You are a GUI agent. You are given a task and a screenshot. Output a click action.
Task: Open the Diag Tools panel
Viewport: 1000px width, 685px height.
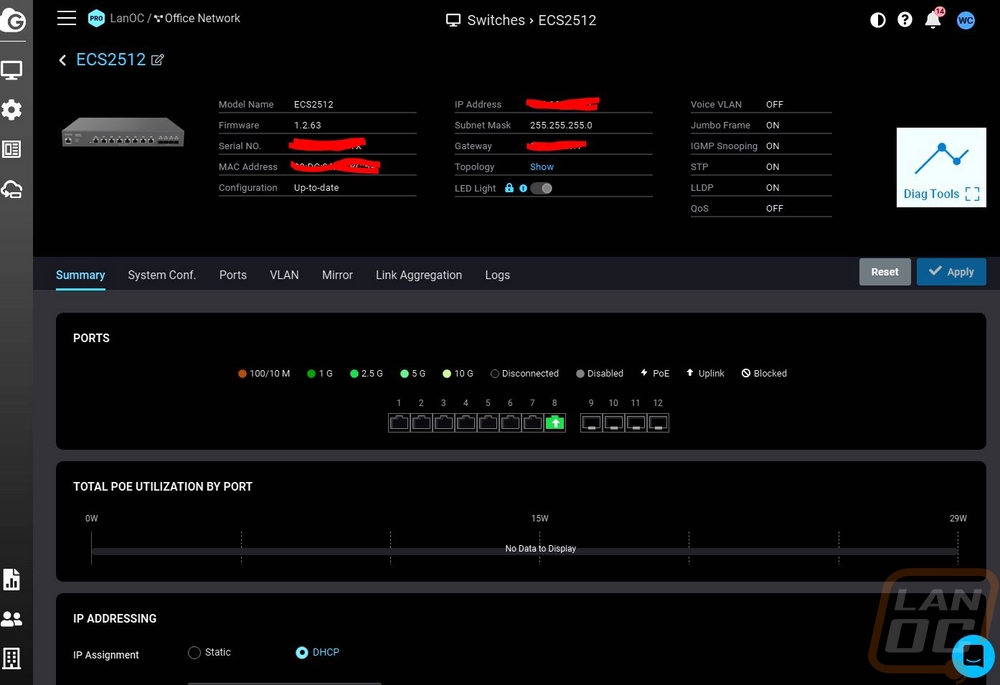941,167
